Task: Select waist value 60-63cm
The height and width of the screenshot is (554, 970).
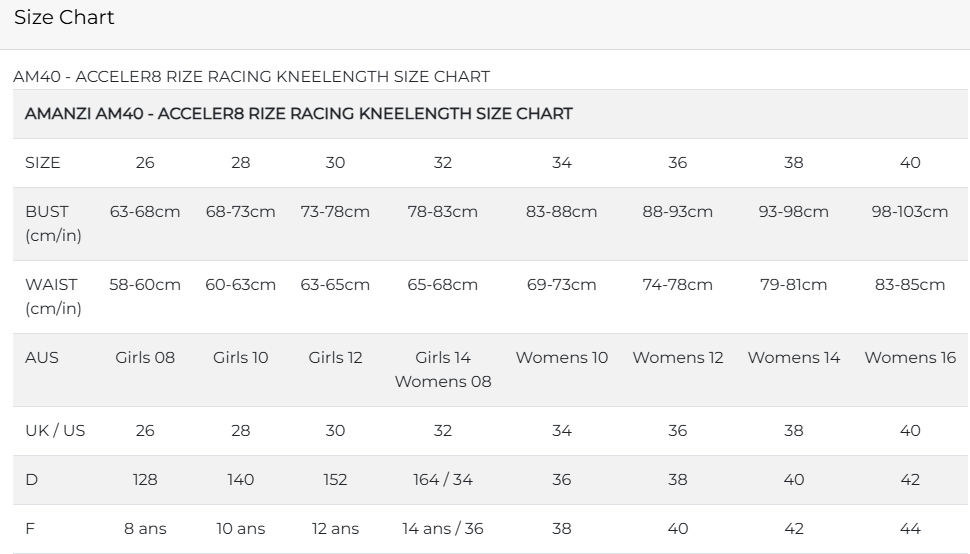Action: [241, 284]
